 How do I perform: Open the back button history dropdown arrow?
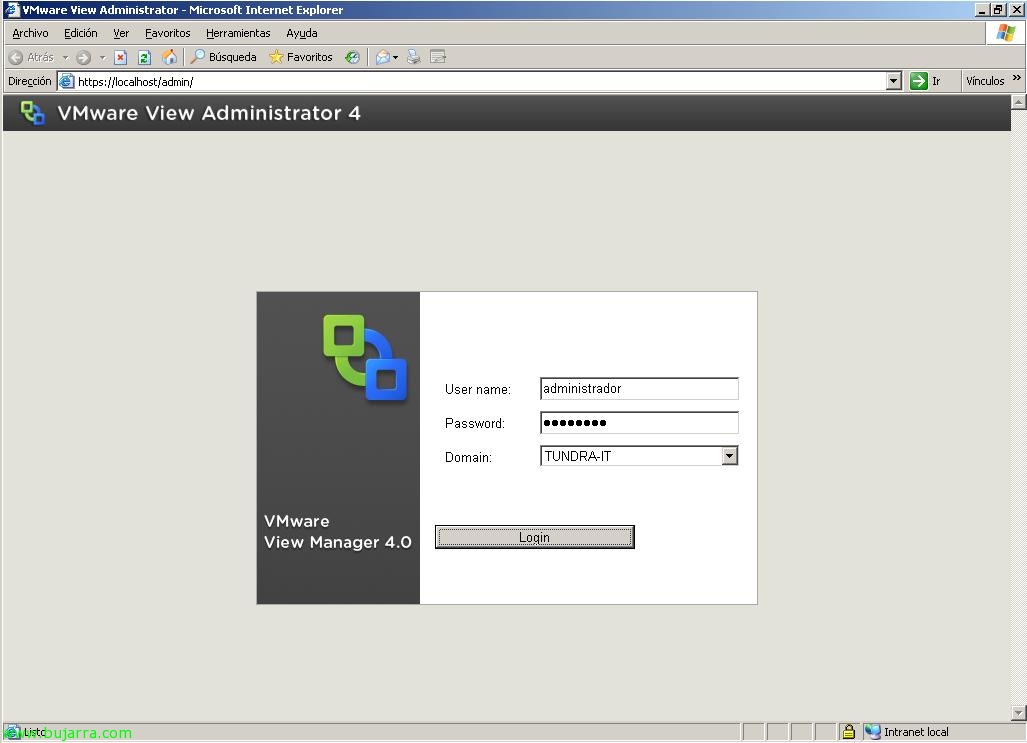(x=65, y=58)
